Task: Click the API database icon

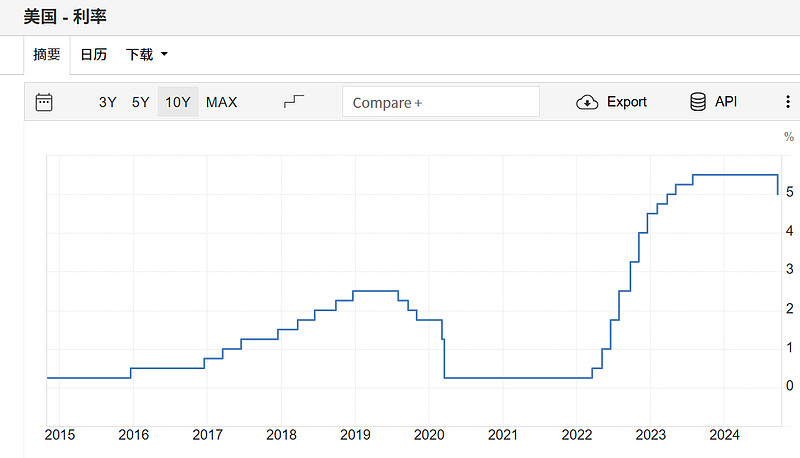Action: point(698,101)
